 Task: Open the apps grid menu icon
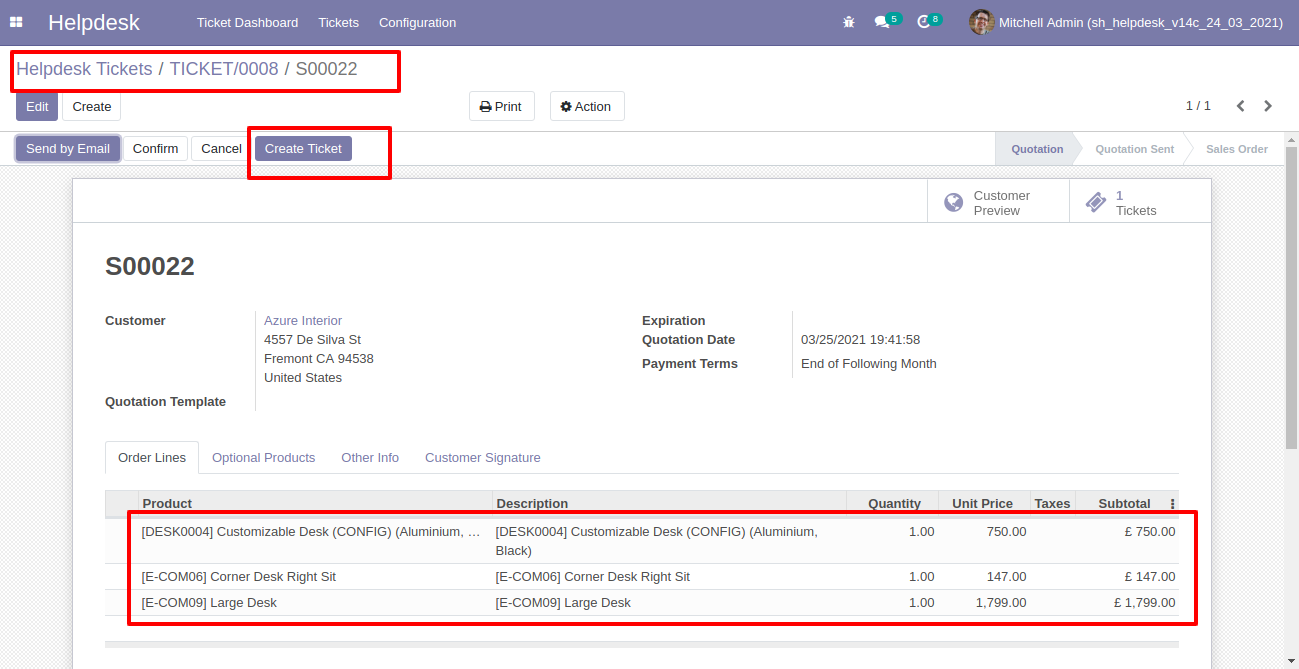coord(16,22)
